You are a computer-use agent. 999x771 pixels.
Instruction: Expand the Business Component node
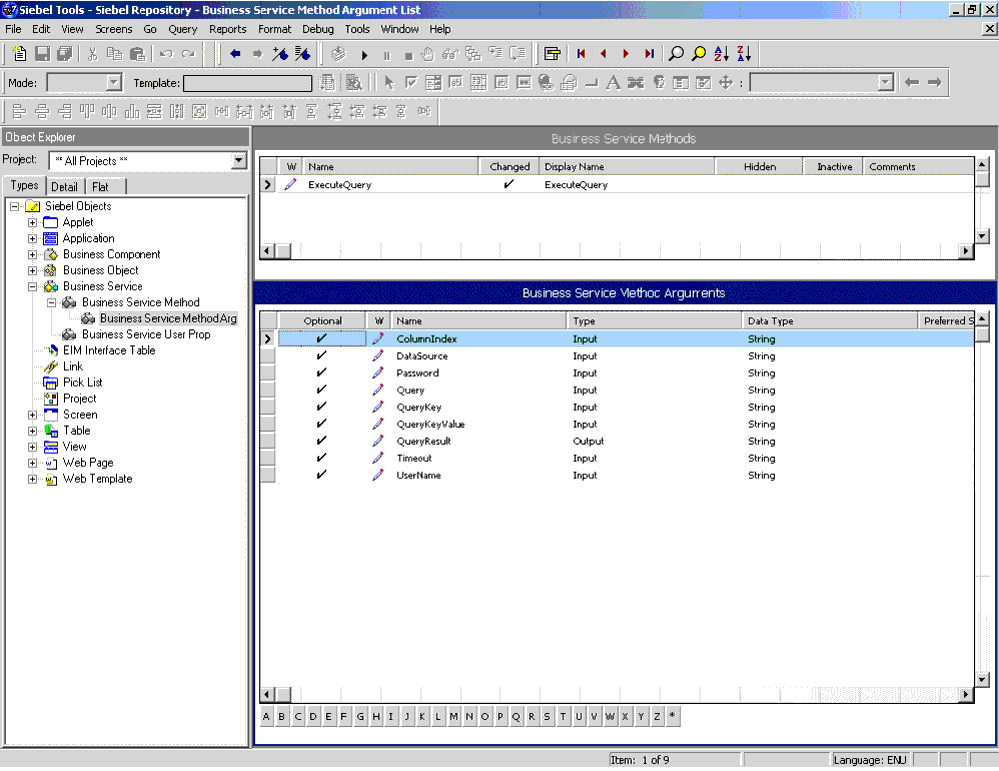tap(32, 254)
